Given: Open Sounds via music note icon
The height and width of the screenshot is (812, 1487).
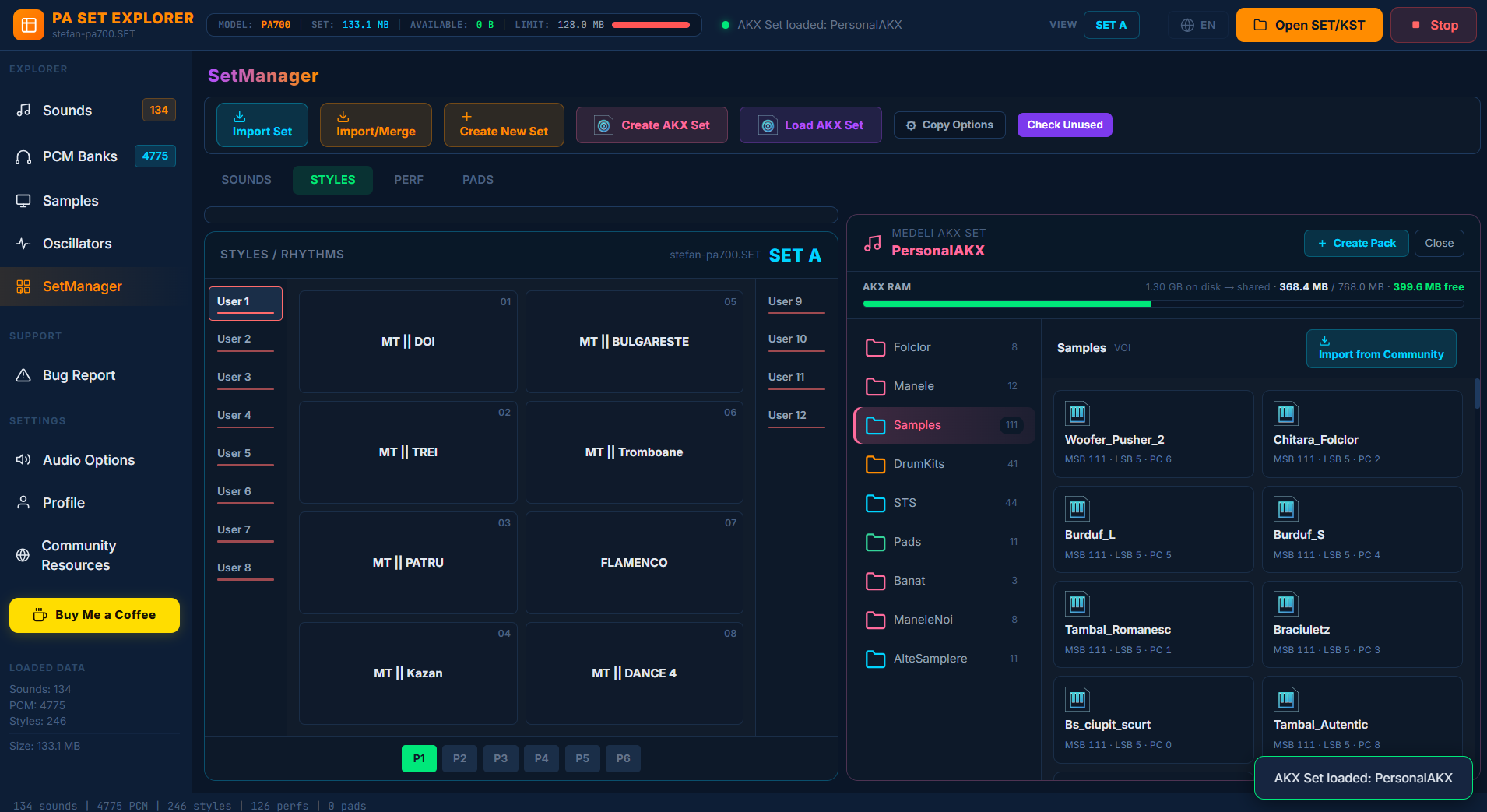Looking at the screenshot, I should point(24,110).
